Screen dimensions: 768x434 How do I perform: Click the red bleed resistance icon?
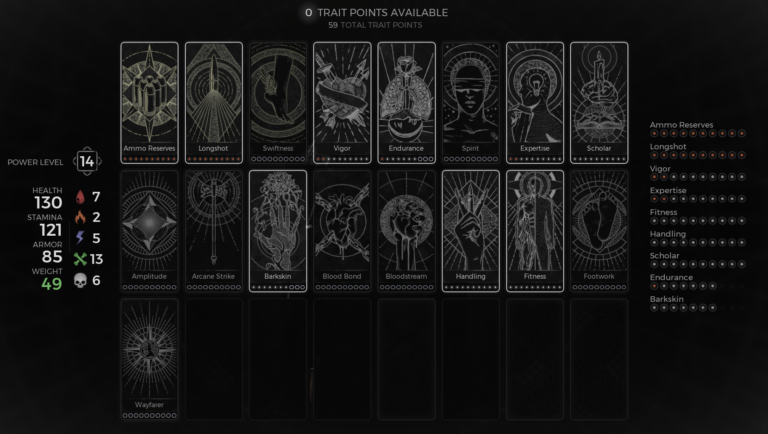tap(80, 197)
